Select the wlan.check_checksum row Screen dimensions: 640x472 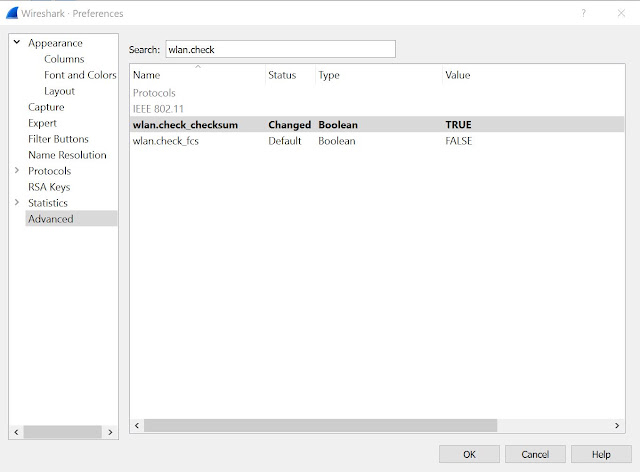point(377,125)
